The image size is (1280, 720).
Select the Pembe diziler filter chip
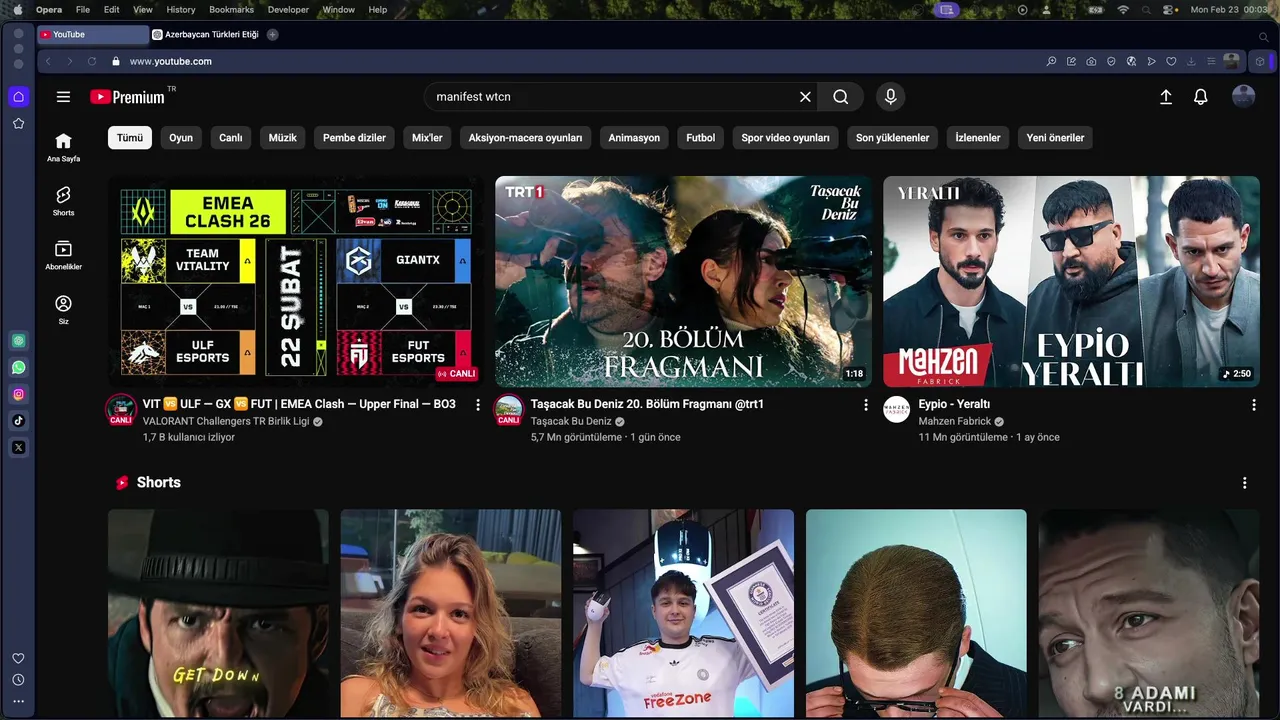click(x=354, y=138)
